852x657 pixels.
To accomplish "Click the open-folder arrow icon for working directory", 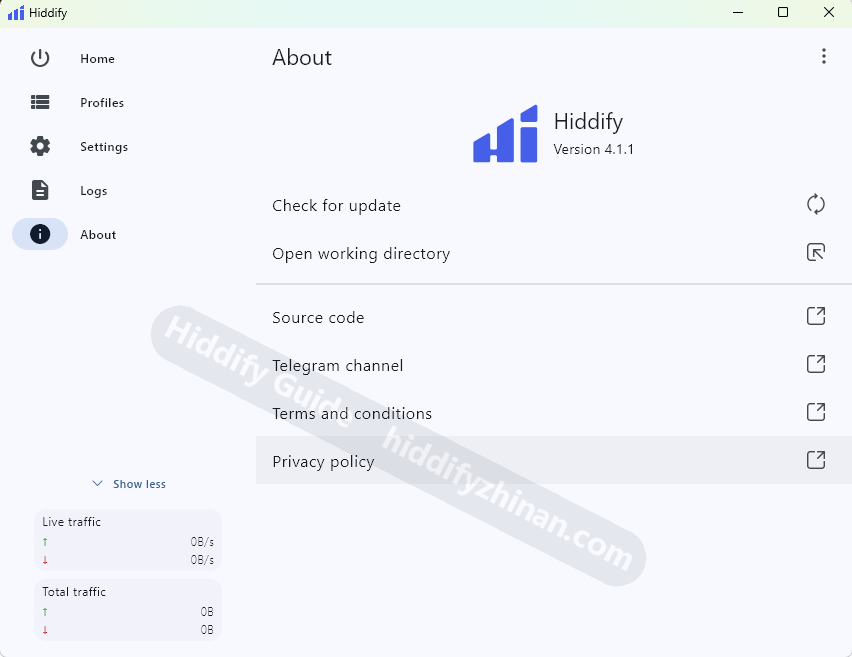I will (816, 252).
